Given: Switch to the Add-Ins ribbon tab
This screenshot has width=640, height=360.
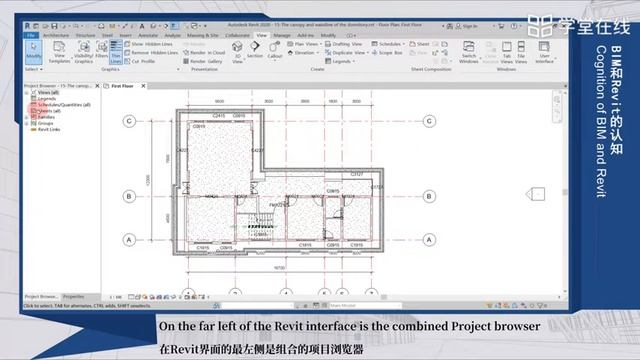Looking at the screenshot, I should pyautogui.click(x=305, y=36).
